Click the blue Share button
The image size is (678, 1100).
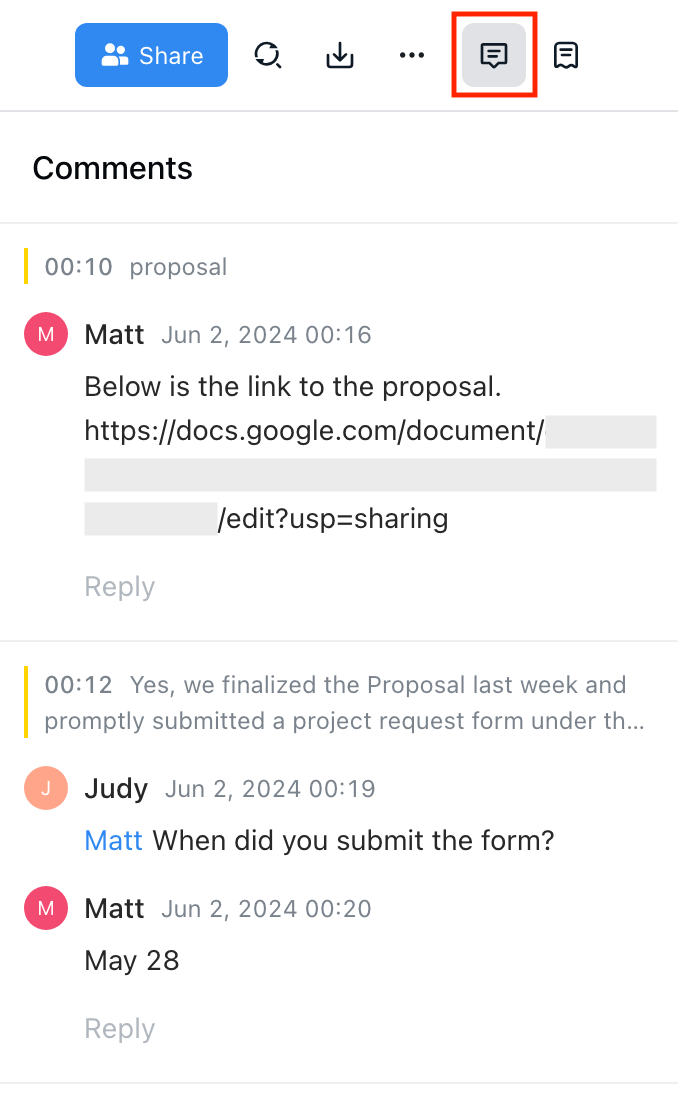(x=151, y=55)
